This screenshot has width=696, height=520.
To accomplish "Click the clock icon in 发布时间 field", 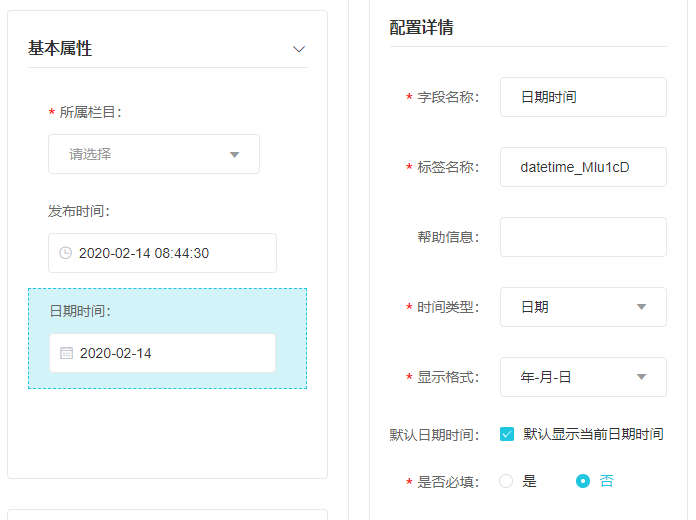I will pyautogui.click(x=66, y=253).
